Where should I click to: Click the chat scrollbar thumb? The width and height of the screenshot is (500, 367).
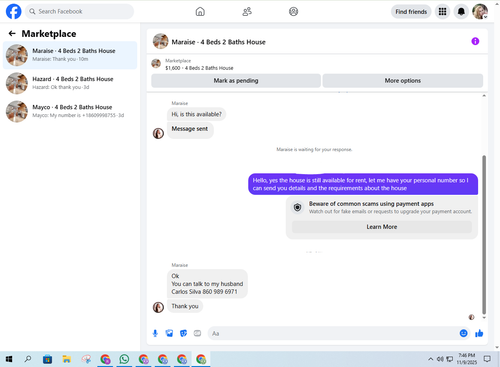(x=484, y=235)
